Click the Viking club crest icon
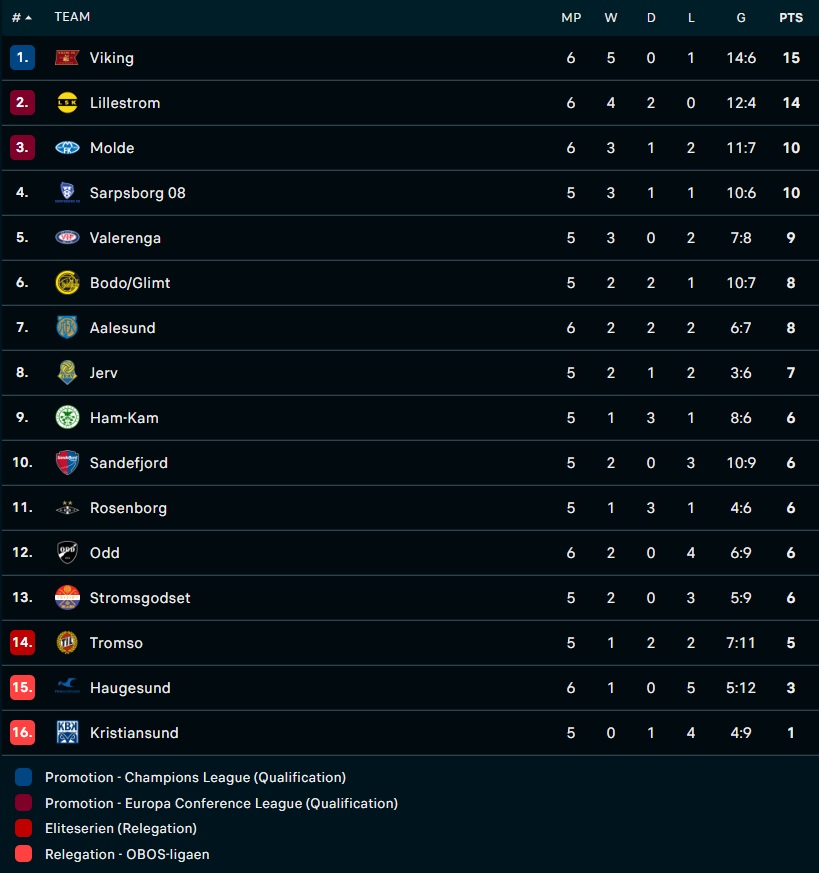 coord(67,58)
